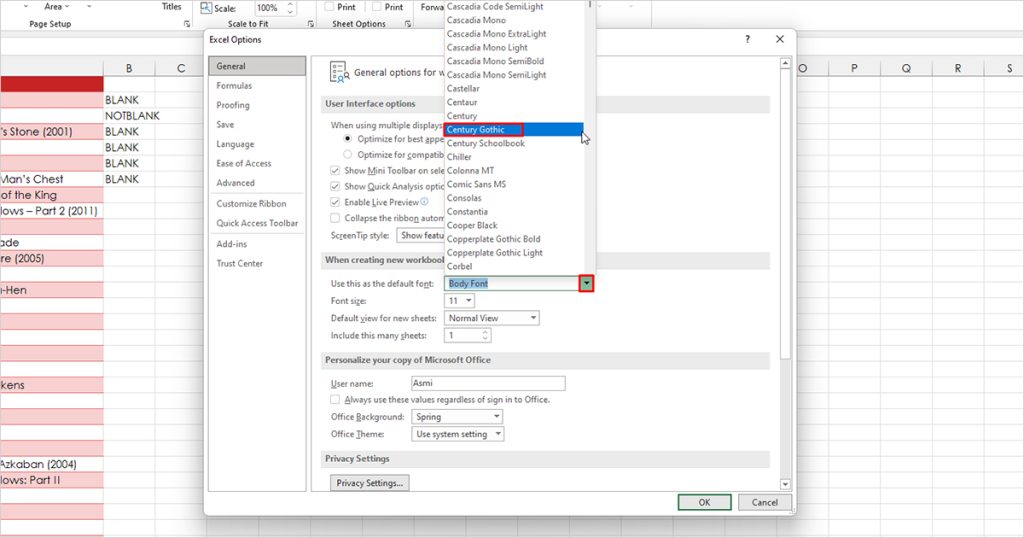
Task: Select Optimize for best appearance radio button
Action: coord(347,139)
